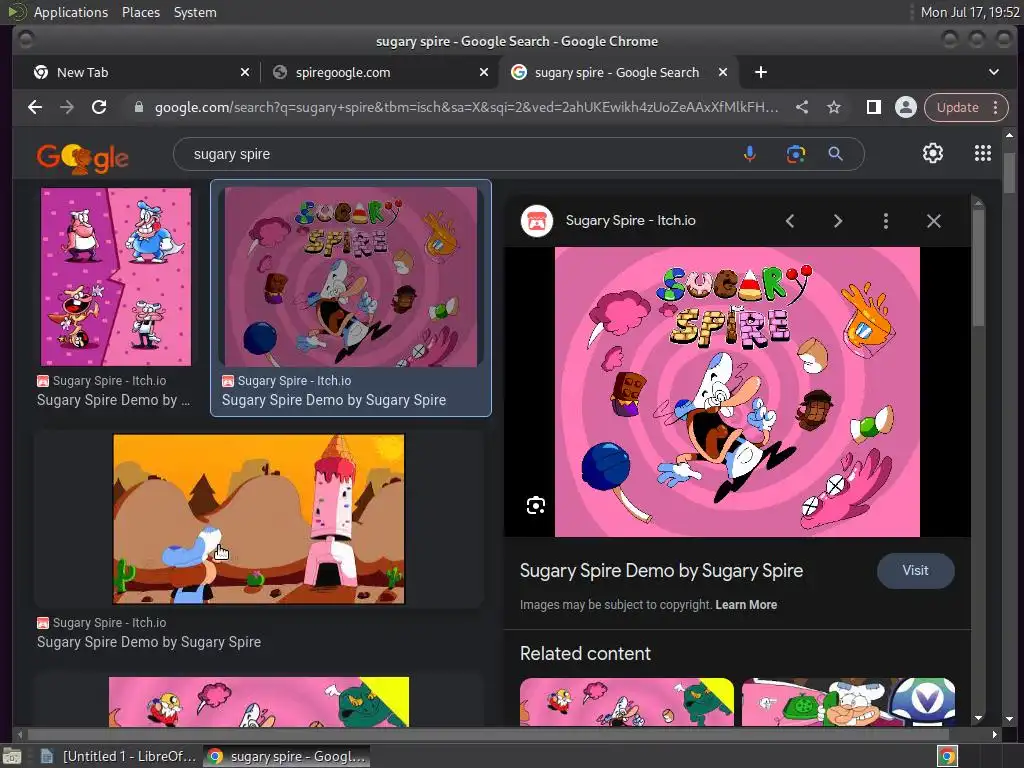
Task: Open first related content thumbnail
Action: [x=627, y=702]
